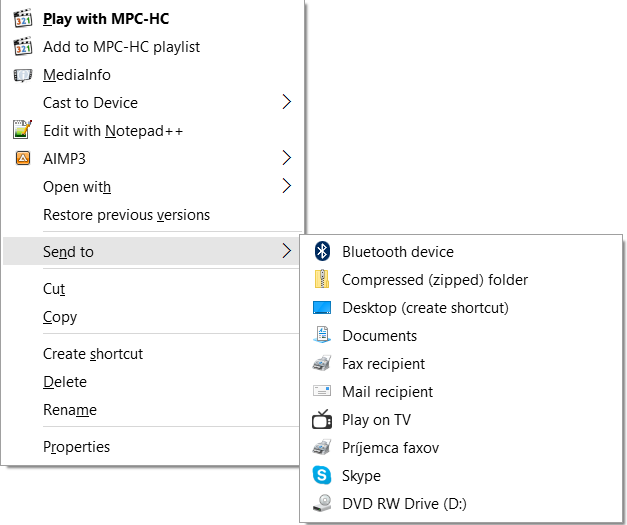Click the Play on TV television icon
627x525 pixels.
pos(322,419)
